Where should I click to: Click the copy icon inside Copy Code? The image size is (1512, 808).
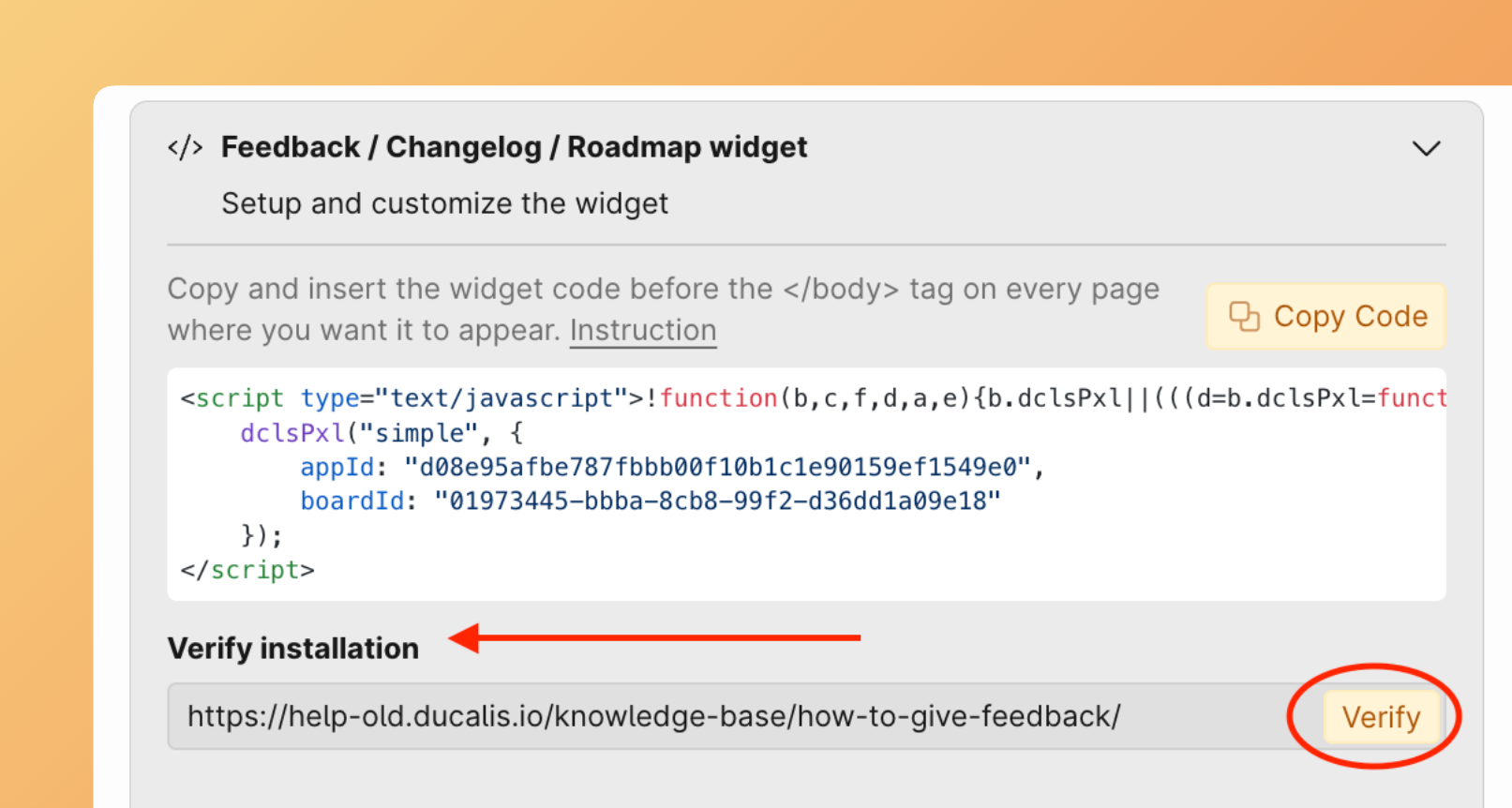[1244, 317]
